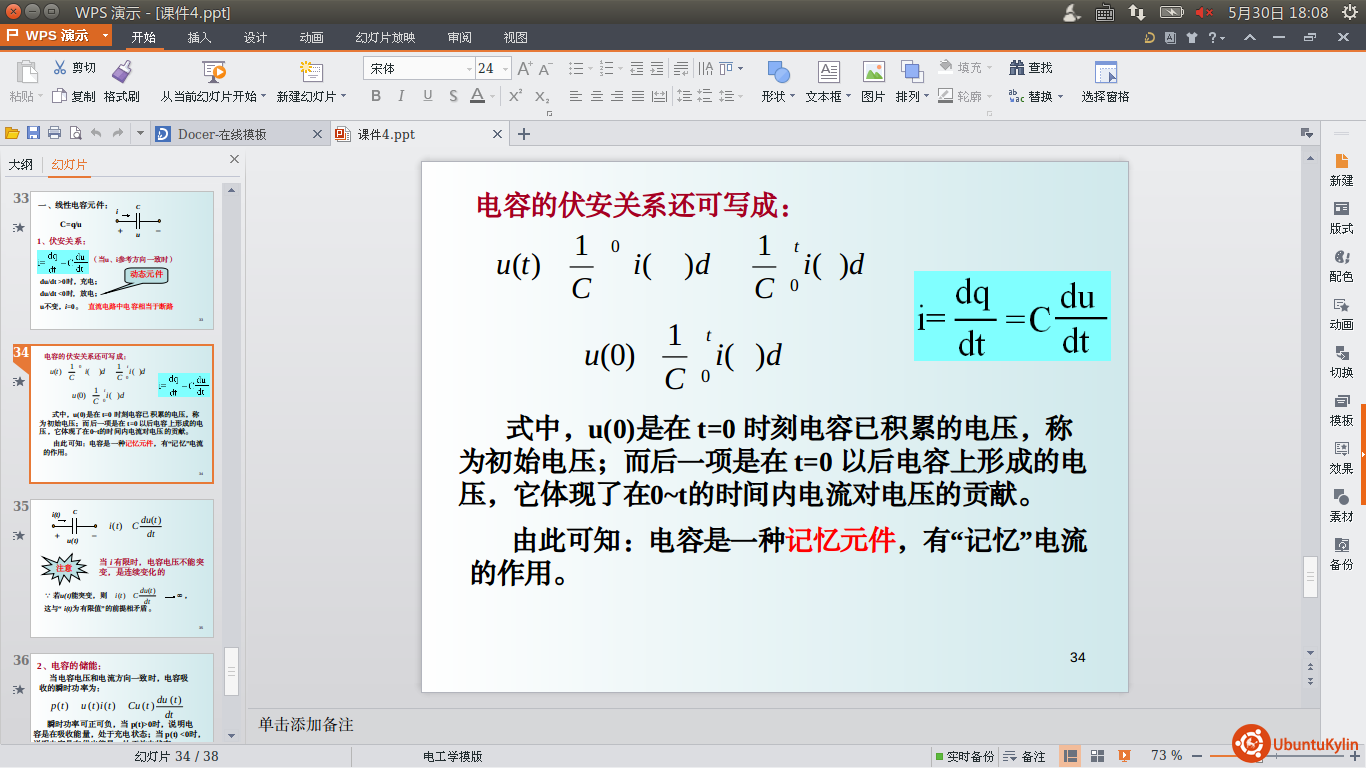Screen dimensions: 1366x768
Task: Click the font color A swatch
Action: pos(477,96)
